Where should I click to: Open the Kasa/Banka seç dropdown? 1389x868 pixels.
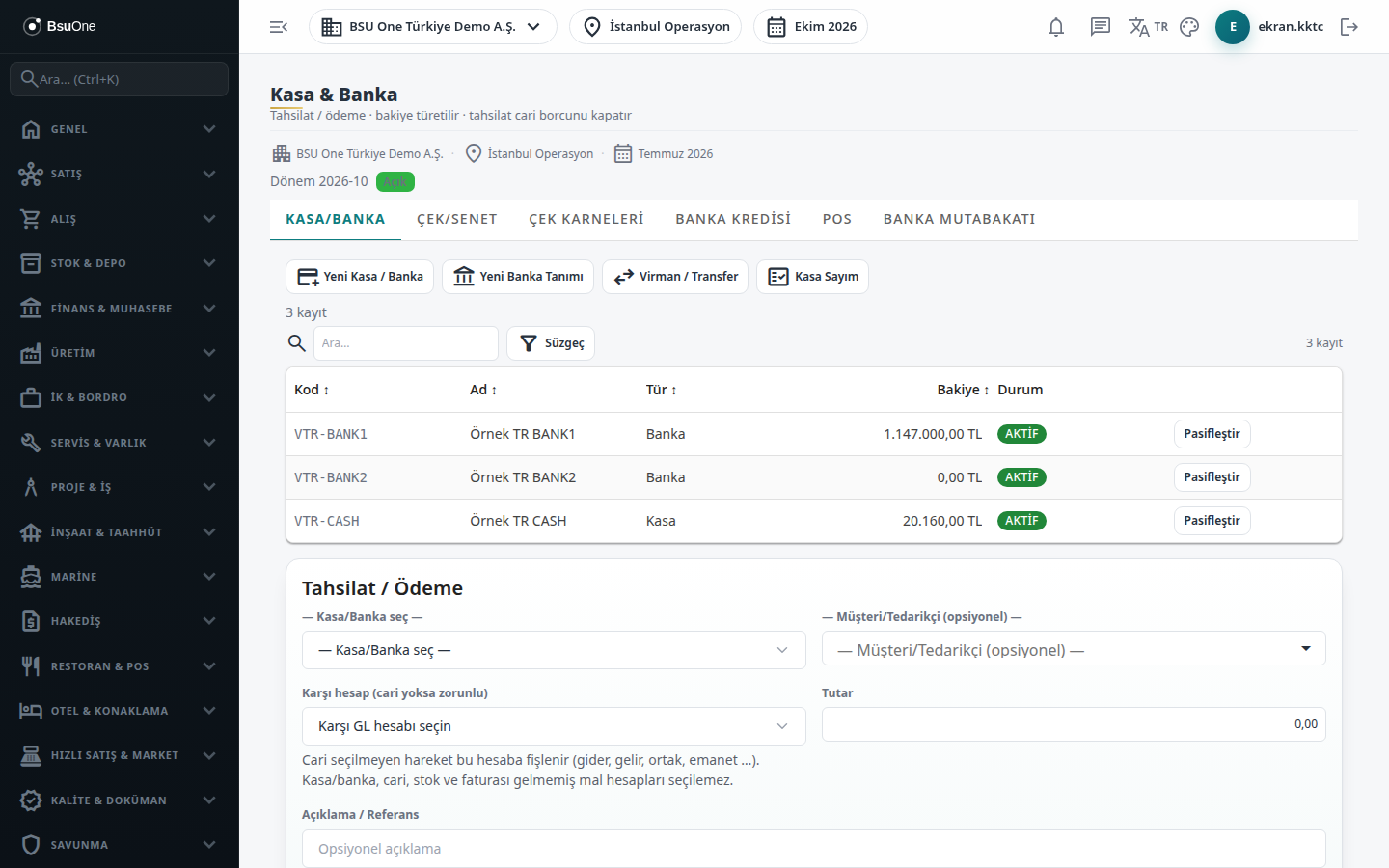point(554,650)
